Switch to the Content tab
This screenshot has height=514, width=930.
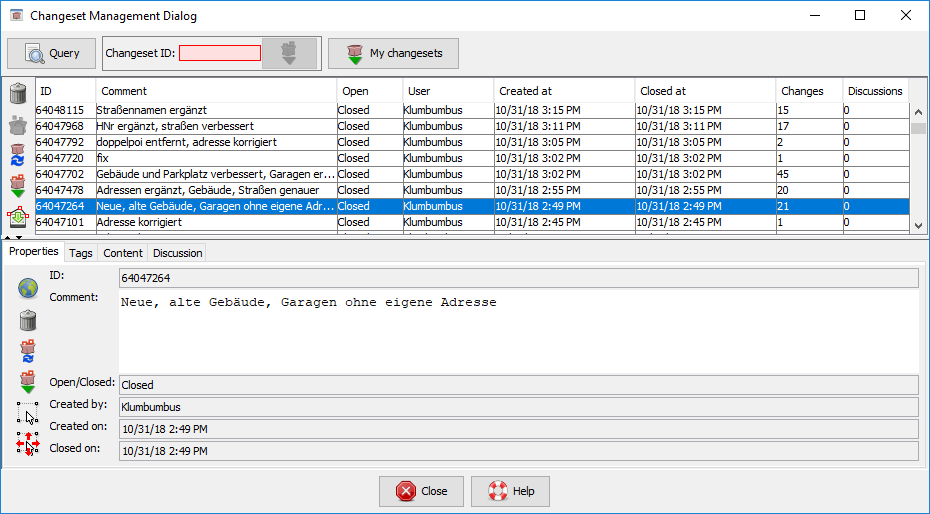pyautogui.click(x=123, y=253)
